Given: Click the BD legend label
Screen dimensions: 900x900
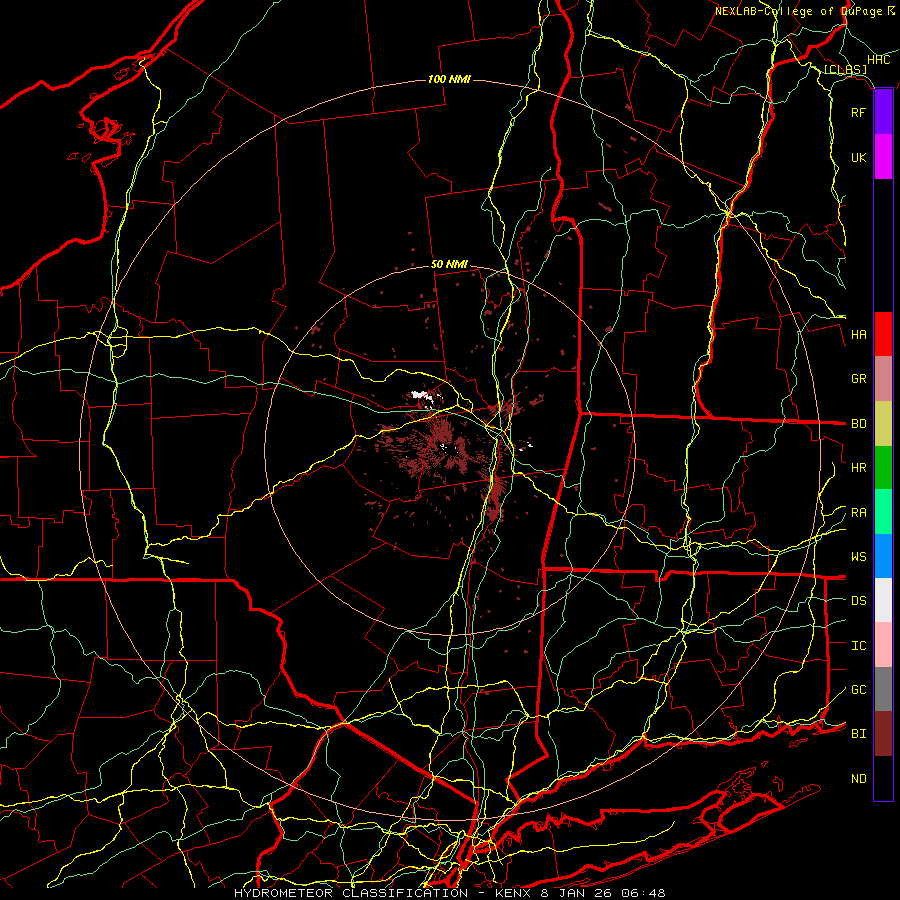Looking at the screenshot, I should pos(859,424).
